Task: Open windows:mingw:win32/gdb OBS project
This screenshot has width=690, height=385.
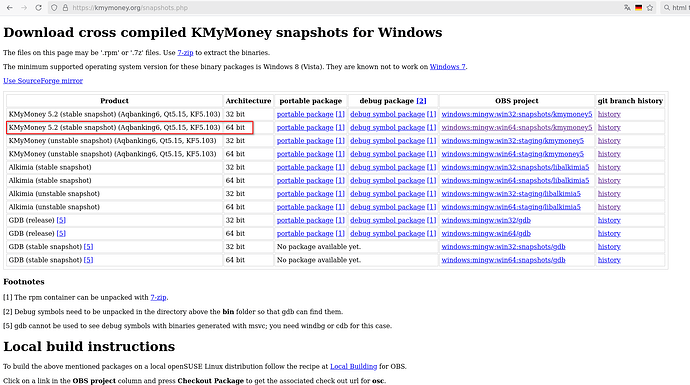Action: (x=486, y=220)
